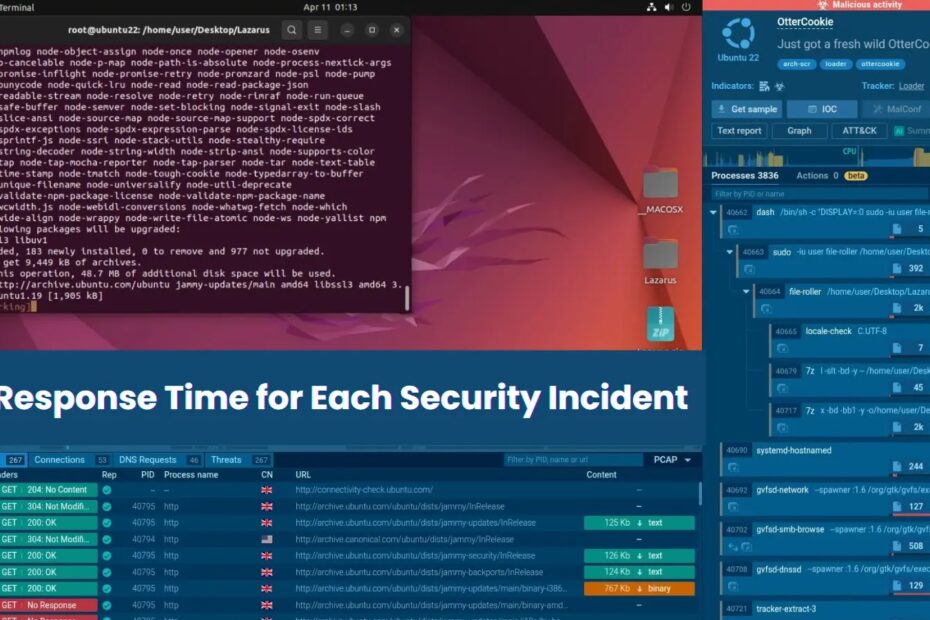The height and width of the screenshot is (620, 930).
Task: Collapse the dash process tree node
Action: (x=714, y=212)
